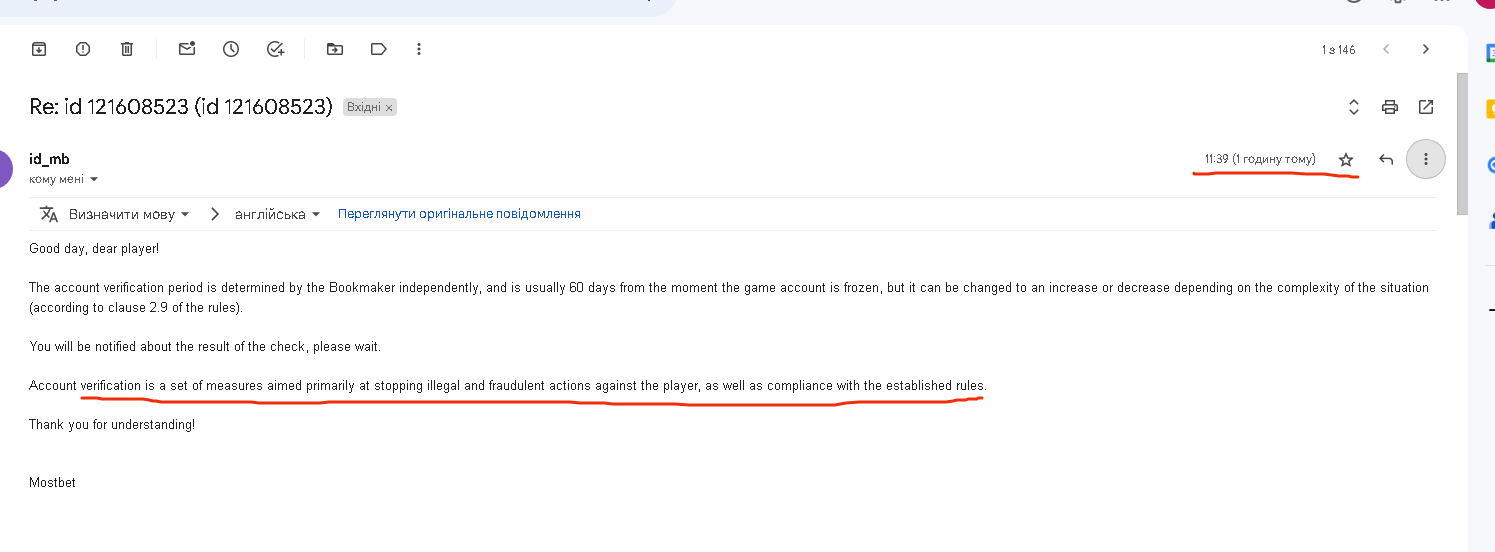Image resolution: width=1495 pixels, height=552 pixels.
Task: Delete the email using the trash icon
Action: point(127,49)
